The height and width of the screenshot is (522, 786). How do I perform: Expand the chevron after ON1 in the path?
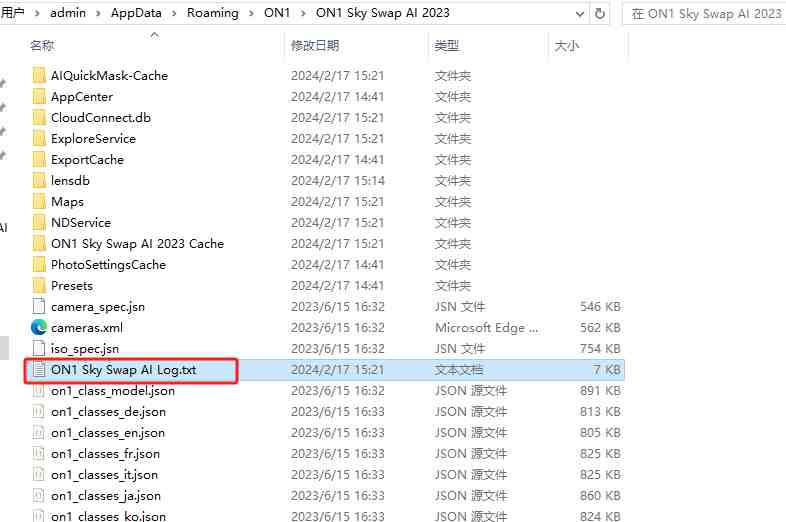[x=303, y=14]
